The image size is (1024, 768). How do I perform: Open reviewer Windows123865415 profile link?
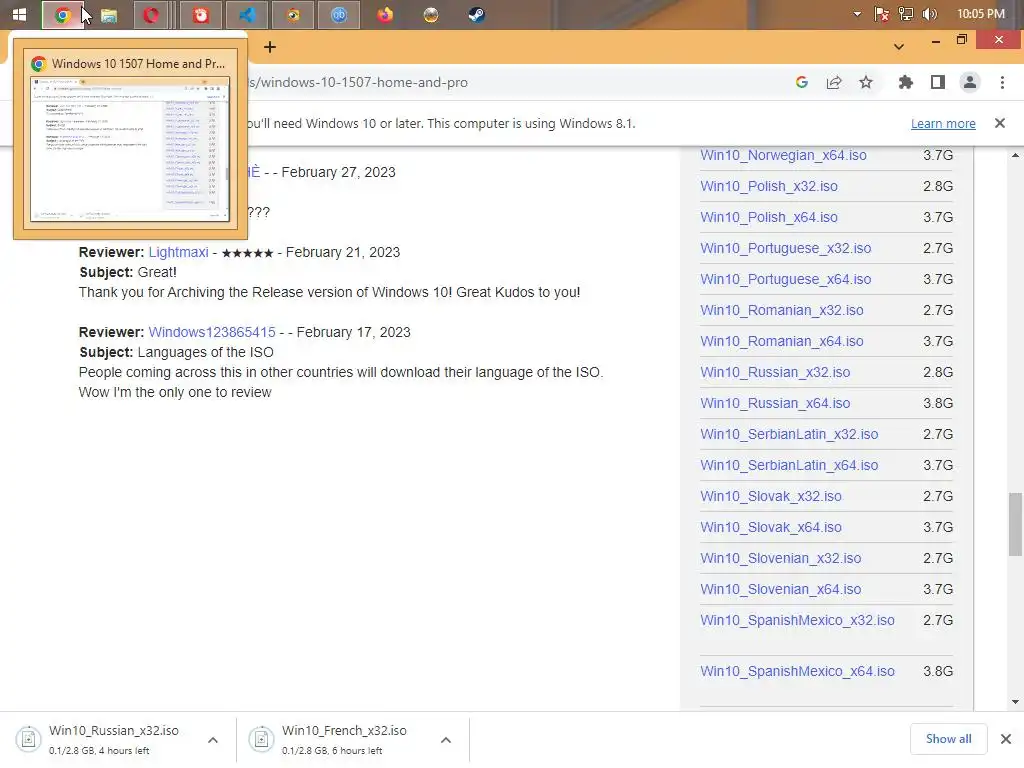point(212,332)
